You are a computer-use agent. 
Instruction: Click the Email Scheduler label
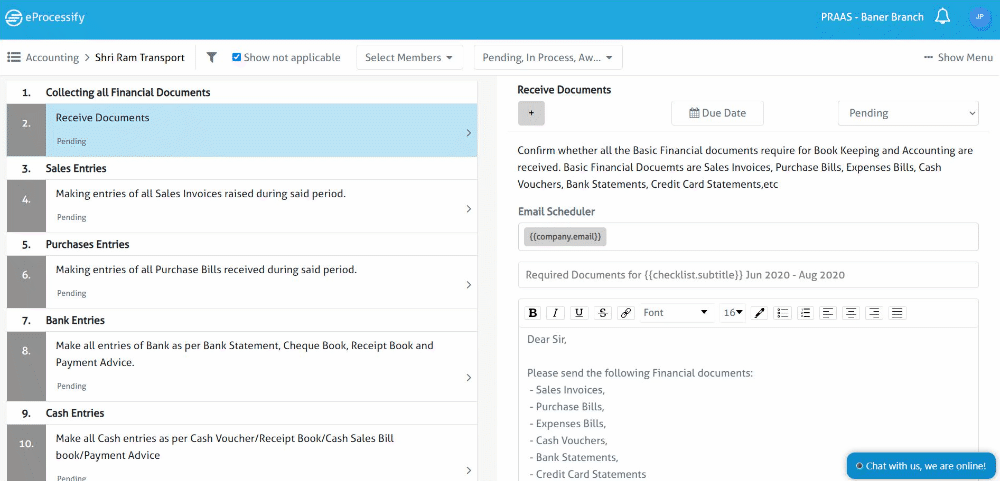(558, 211)
